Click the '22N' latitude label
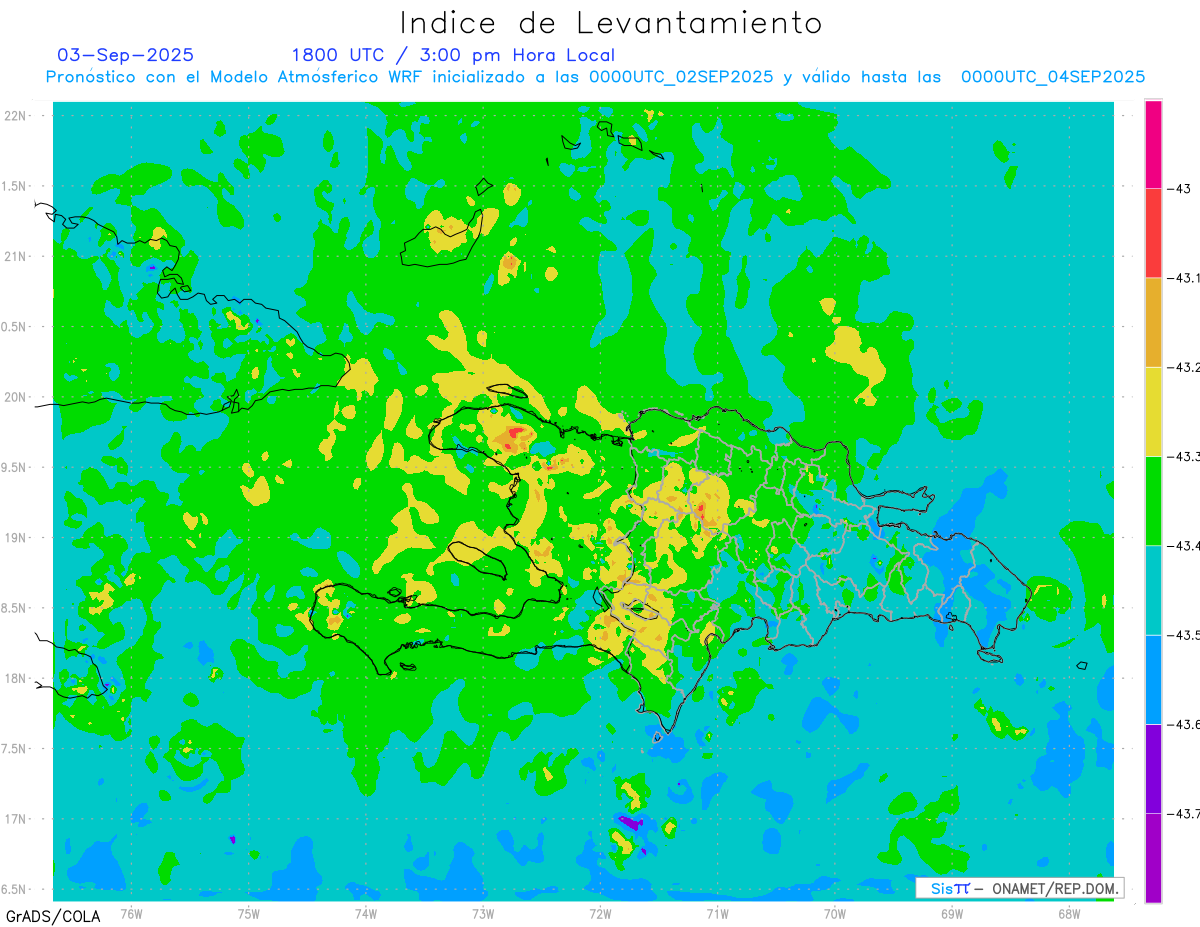The height and width of the screenshot is (927, 1200). pos(16,115)
